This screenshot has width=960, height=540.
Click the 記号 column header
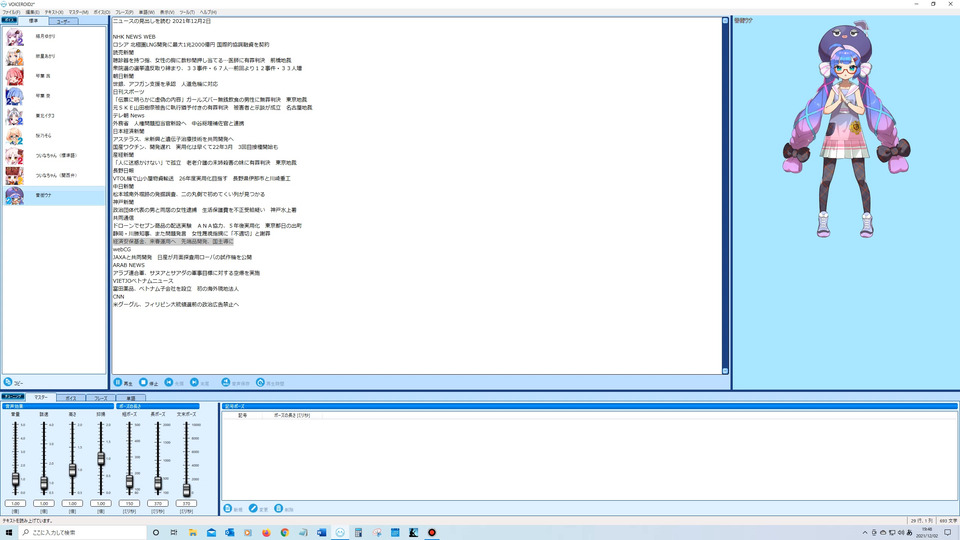pyautogui.click(x=243, y=415)
